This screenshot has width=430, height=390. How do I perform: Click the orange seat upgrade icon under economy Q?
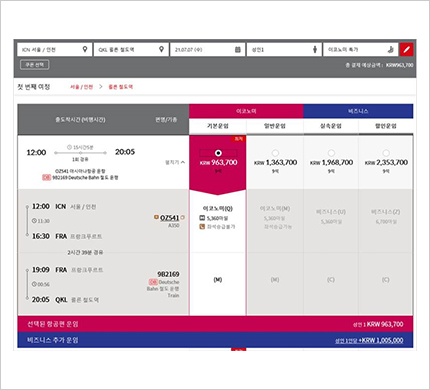tap(202, 227)
